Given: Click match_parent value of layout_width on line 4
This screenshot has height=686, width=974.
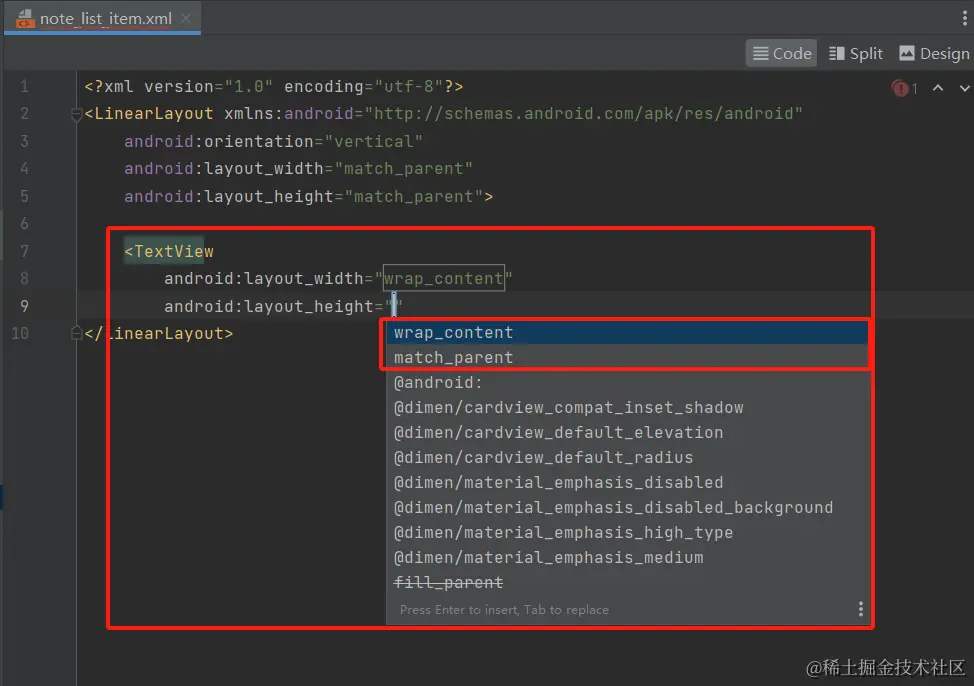Looking at the screenshot, I should [404, 168].
